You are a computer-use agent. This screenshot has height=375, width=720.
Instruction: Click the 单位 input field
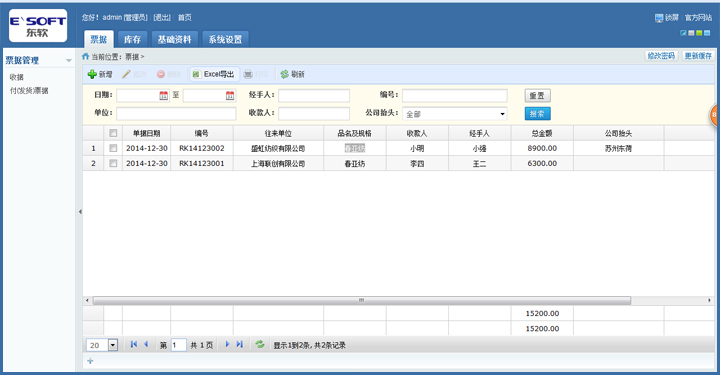[x=176, y=113]
